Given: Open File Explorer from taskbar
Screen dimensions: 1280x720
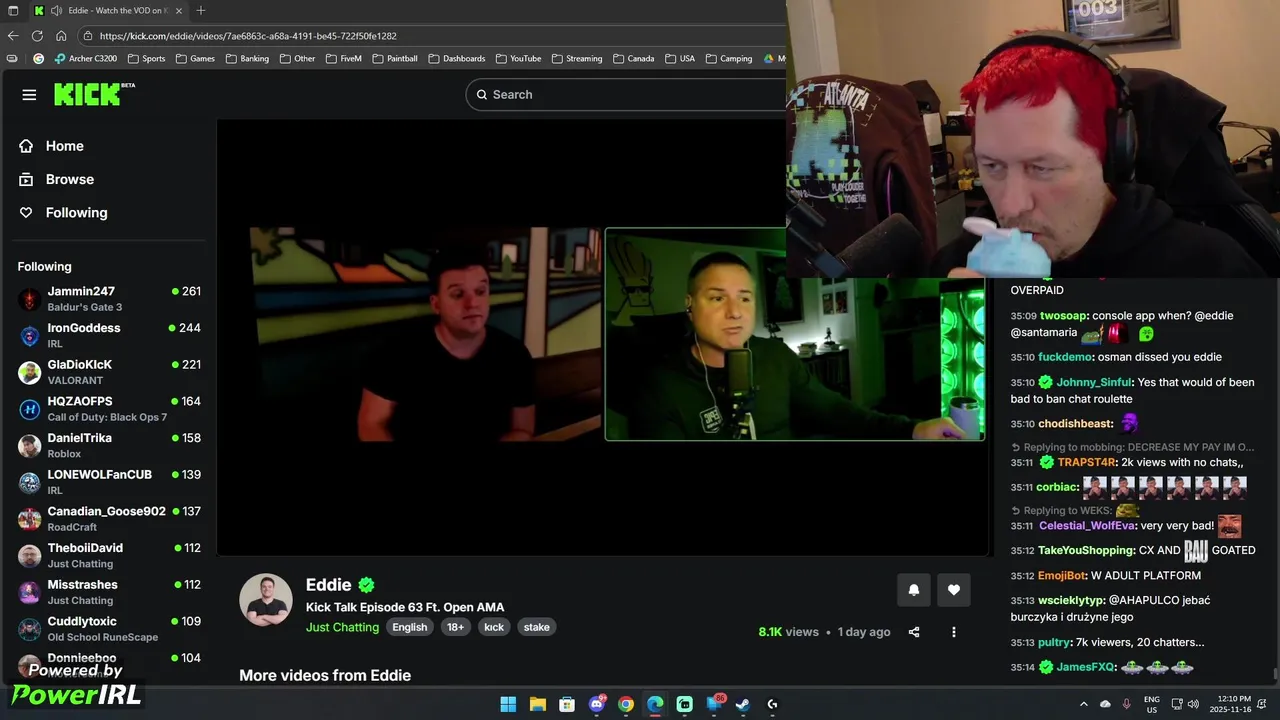Looking at the screenshot, I should pyautogui.click(x=537, y=704).
